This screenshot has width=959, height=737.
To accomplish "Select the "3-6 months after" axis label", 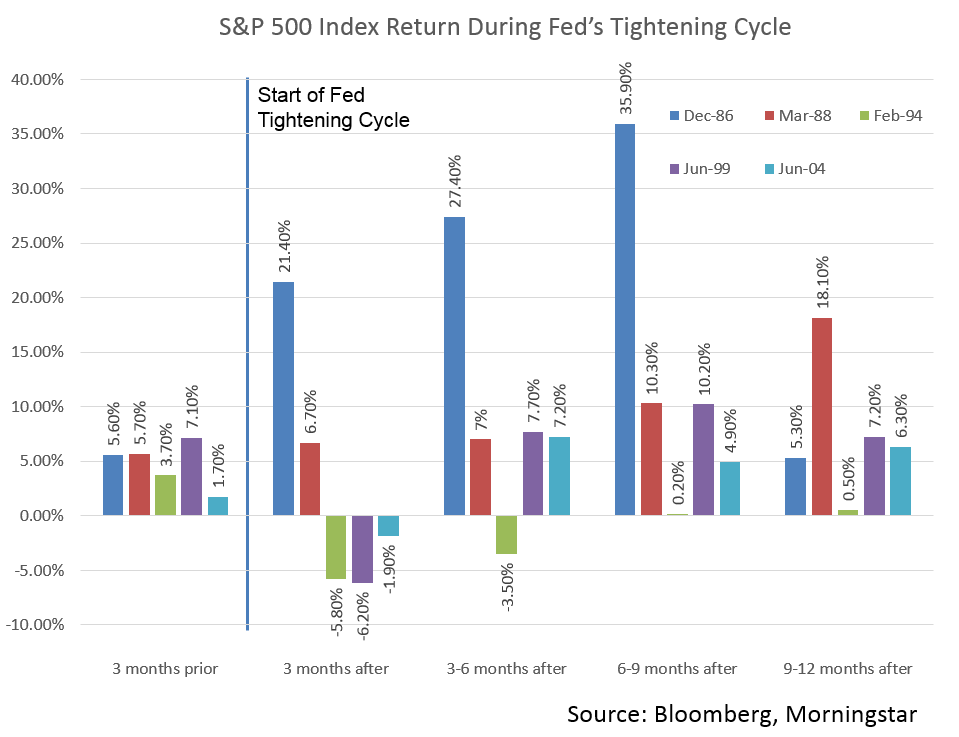I will (505, 668).
